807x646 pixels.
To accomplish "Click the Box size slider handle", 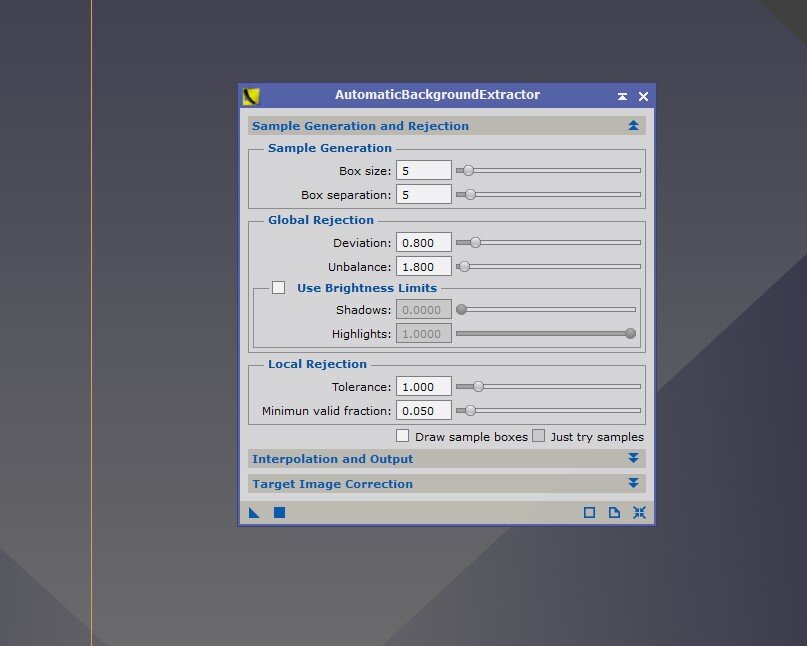I will [x=468, y=170].
